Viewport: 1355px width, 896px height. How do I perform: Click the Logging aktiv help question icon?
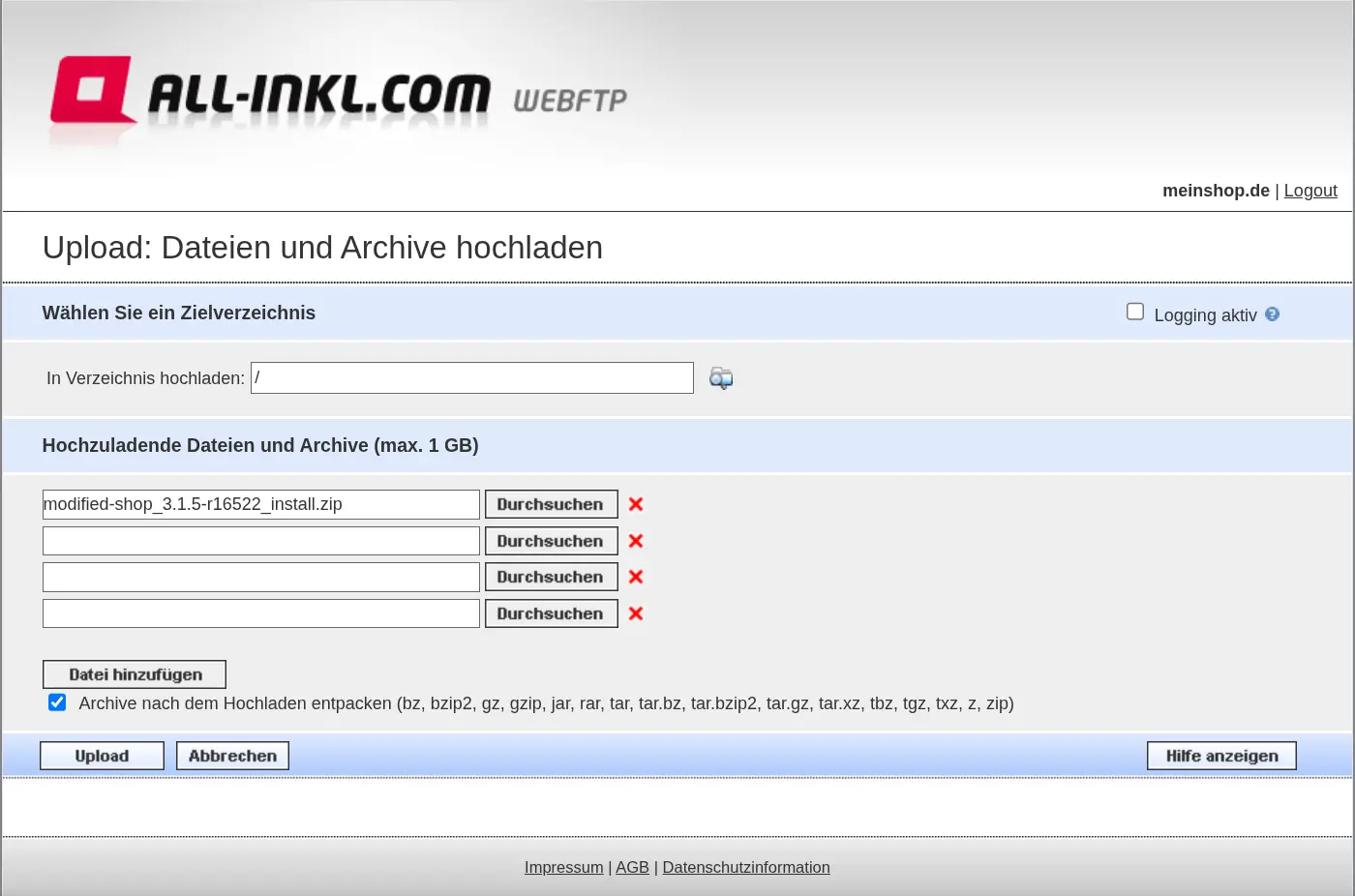click(x=1272, y=314)
